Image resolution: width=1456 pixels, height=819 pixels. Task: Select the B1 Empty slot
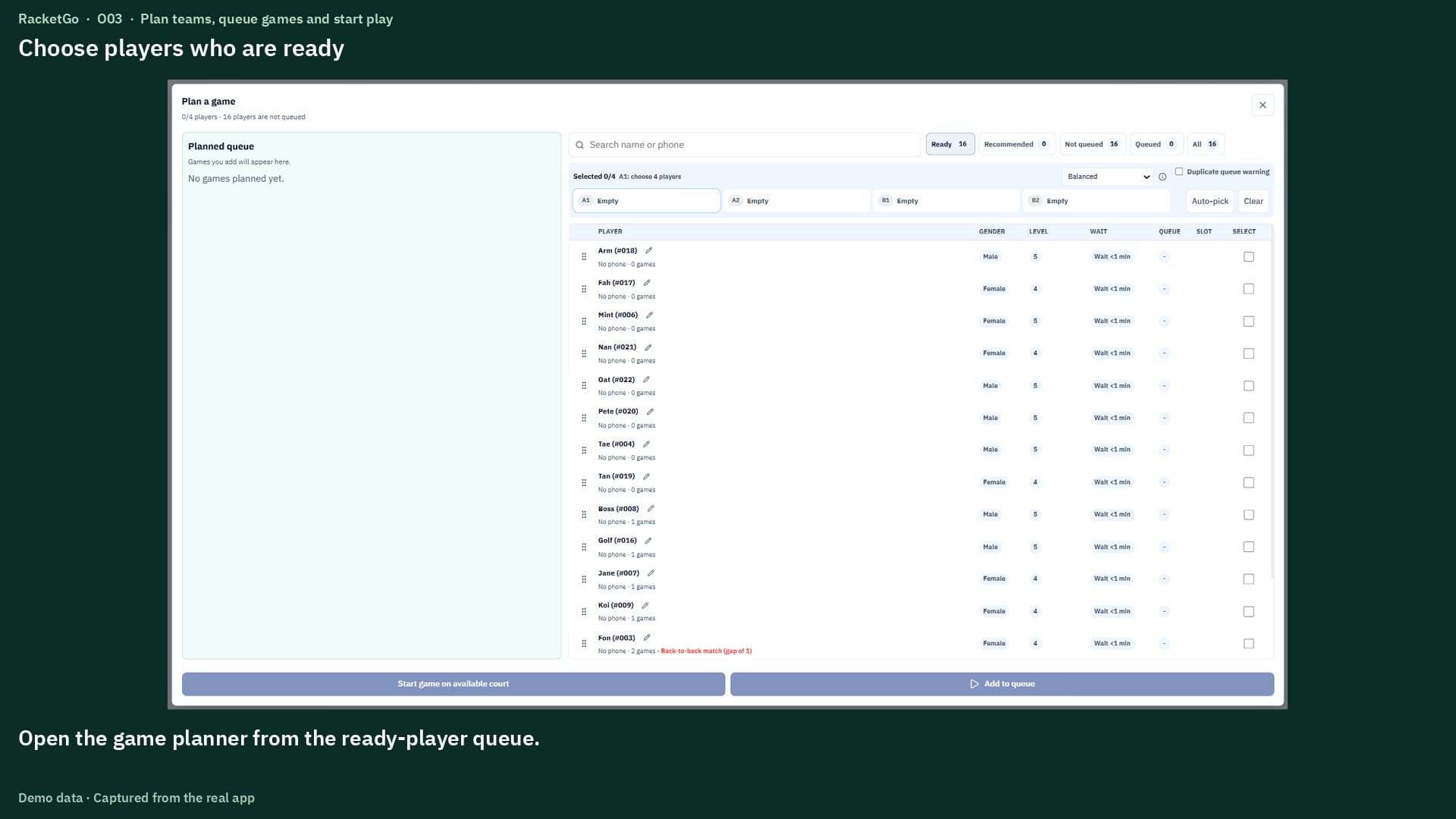pos(946,201)
